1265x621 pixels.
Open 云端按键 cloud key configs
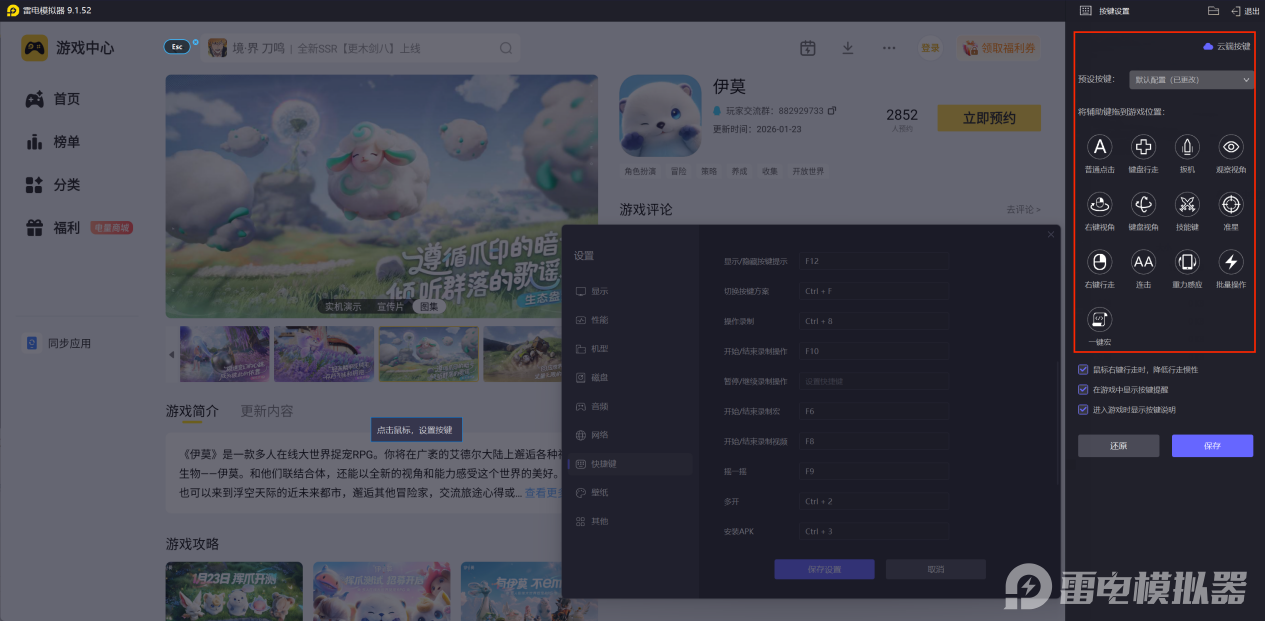pyautogui.click(x=1226, y=46)
